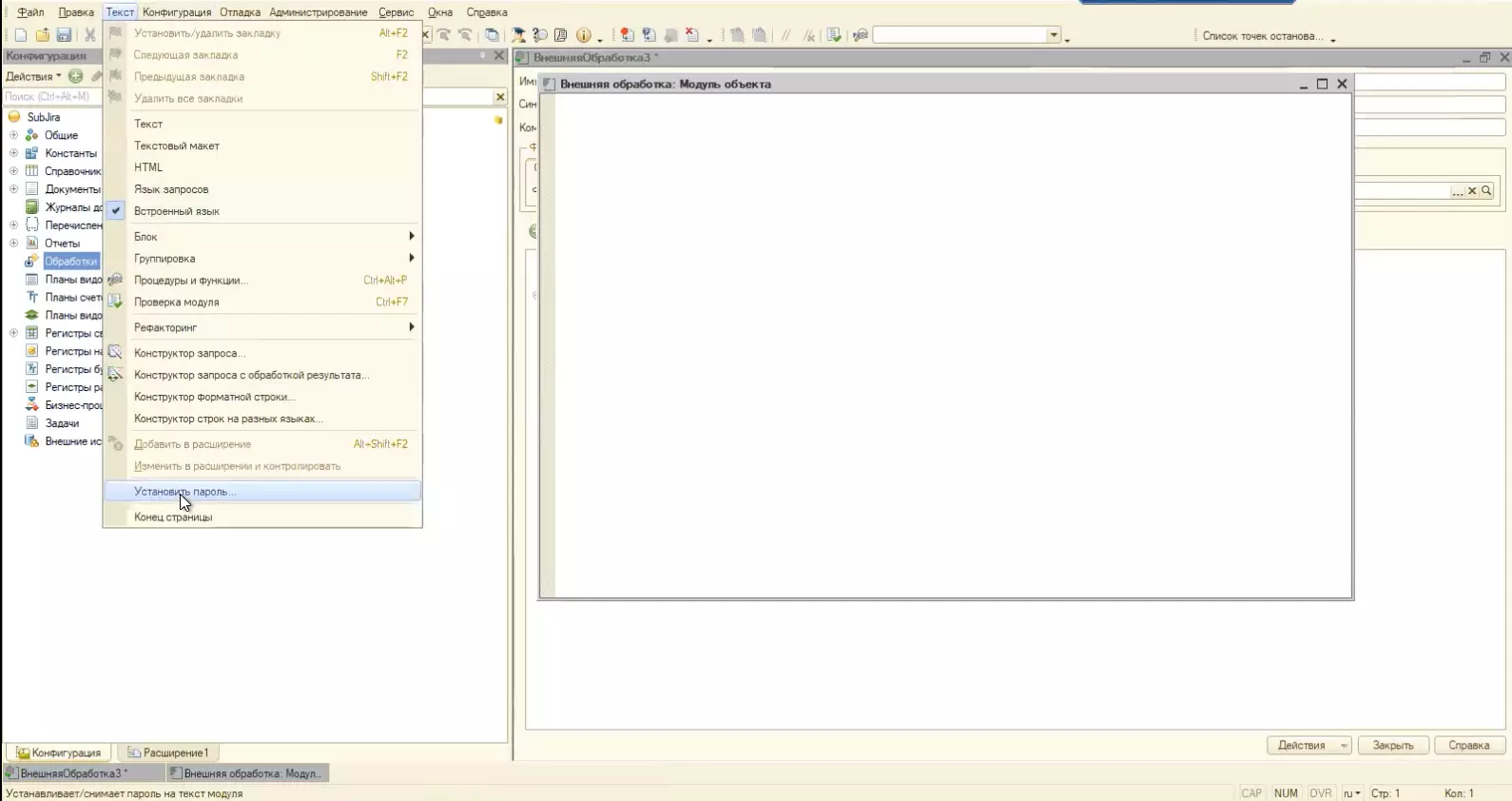This screenshot has height=801, width=1512.
Task: Open the Модуль window from the bottom bar
Action: (x=247, y=773)
